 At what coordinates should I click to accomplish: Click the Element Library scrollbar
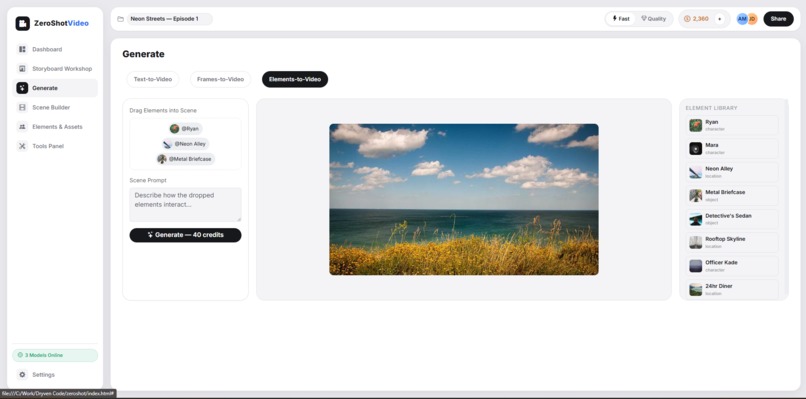(785, 200)
